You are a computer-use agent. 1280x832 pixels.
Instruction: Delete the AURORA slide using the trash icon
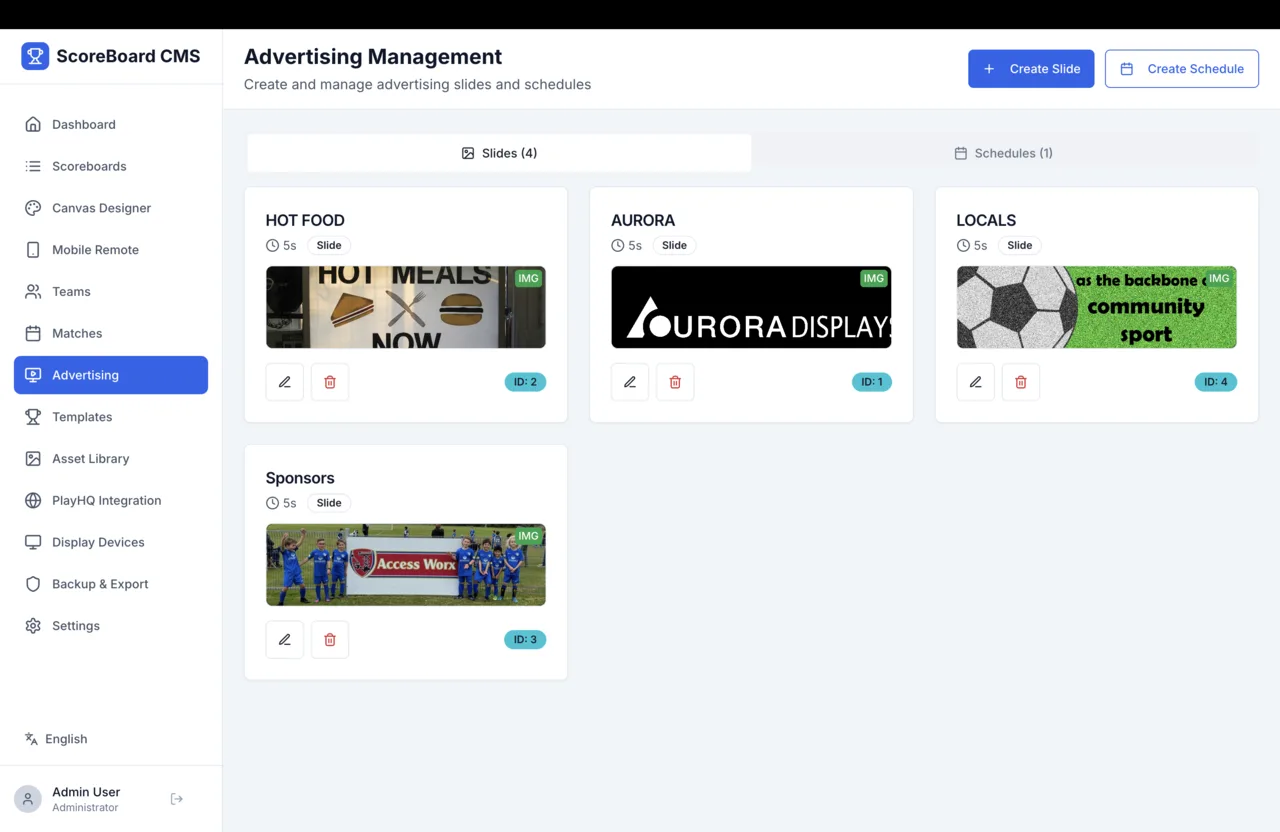(x=674, y=381)
